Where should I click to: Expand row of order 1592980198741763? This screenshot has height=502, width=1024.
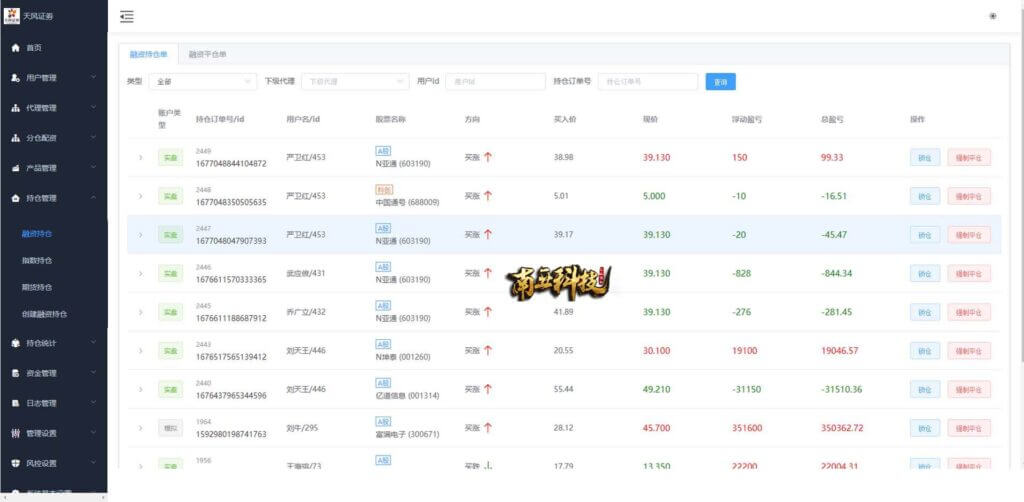tap(140, 428)
